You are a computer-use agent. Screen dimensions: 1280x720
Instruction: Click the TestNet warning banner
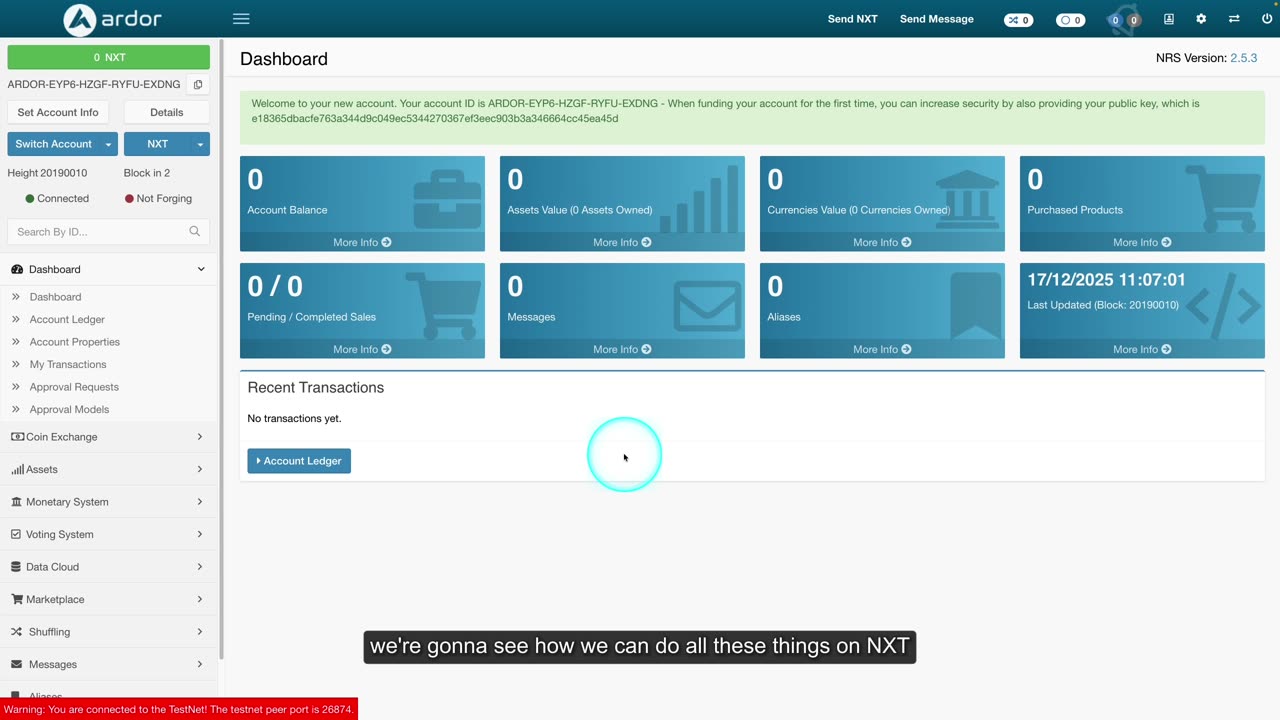pos(179,709)
